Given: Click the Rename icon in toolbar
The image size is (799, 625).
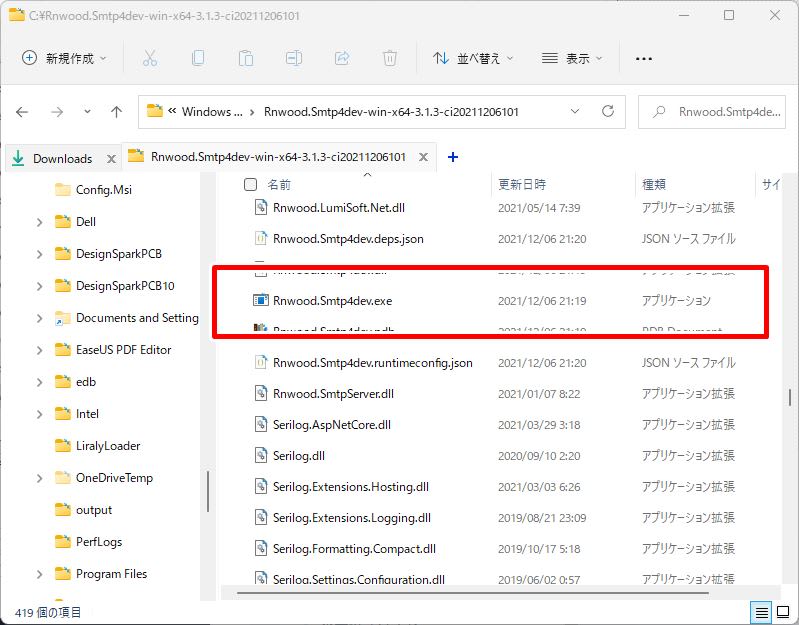Looking at the screenshot, I should [294, 58].
